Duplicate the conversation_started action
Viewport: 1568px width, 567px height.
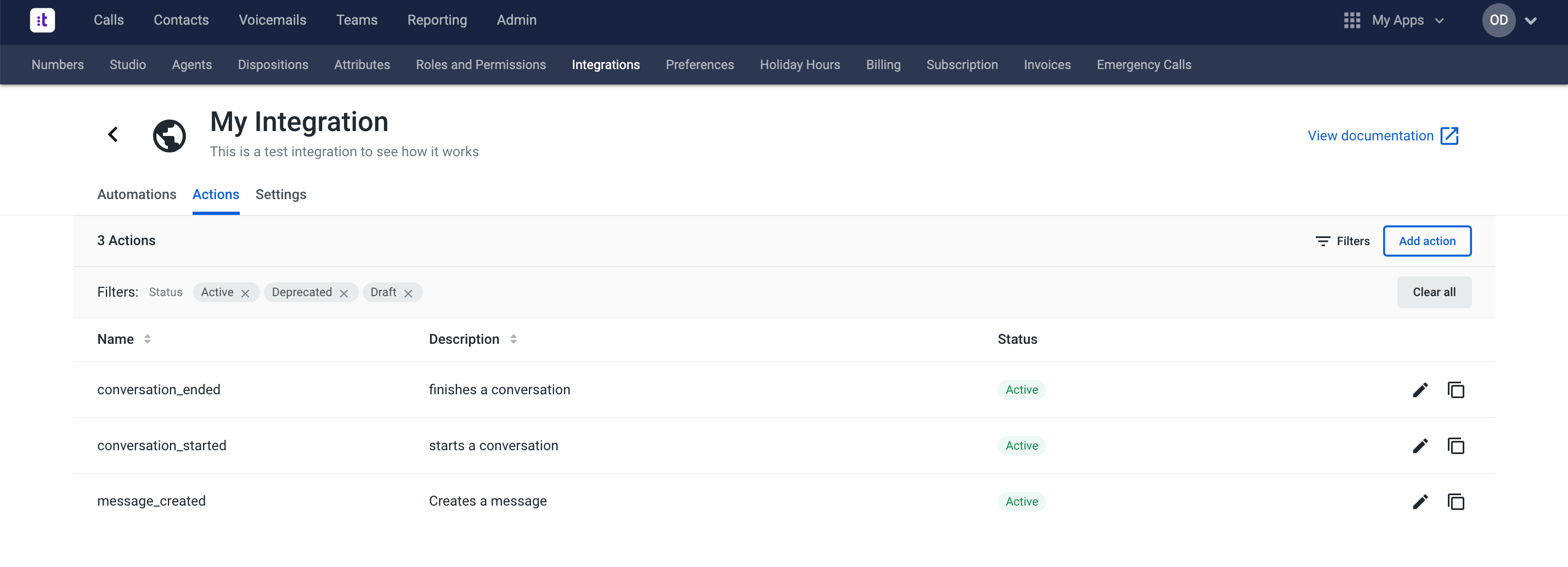tap(1456, 446)
